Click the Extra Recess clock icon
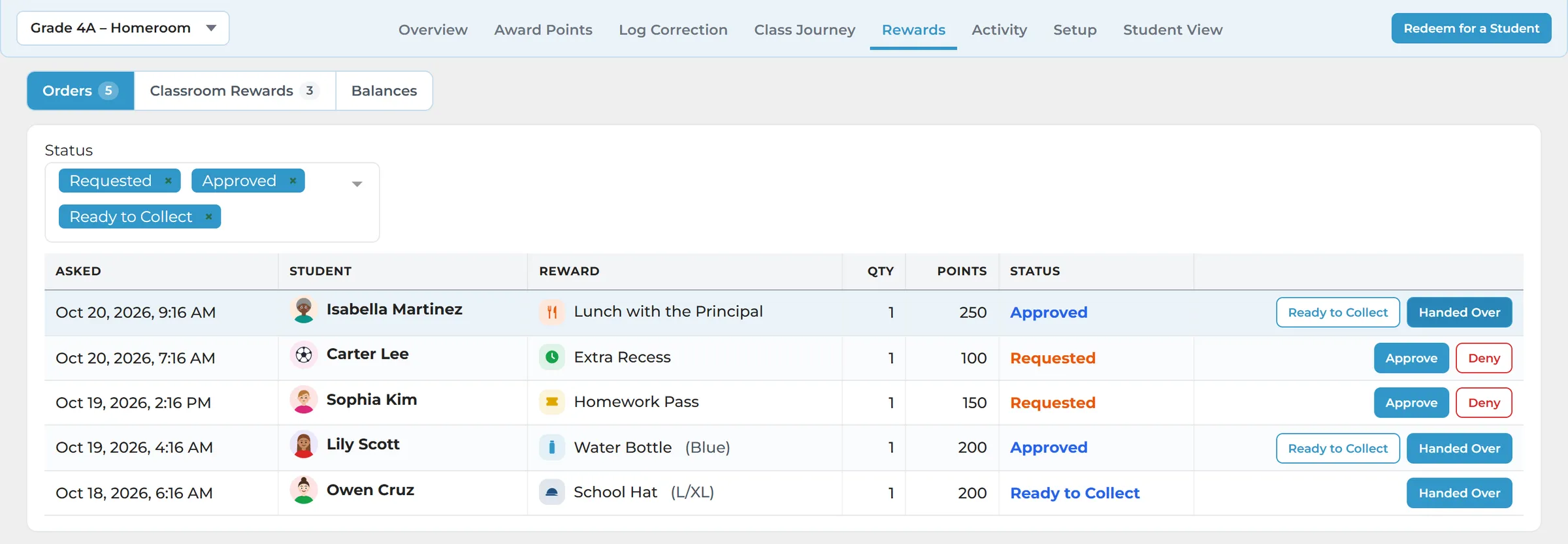The height and width of the screenshot is (544, 1568). coord(552,357)
